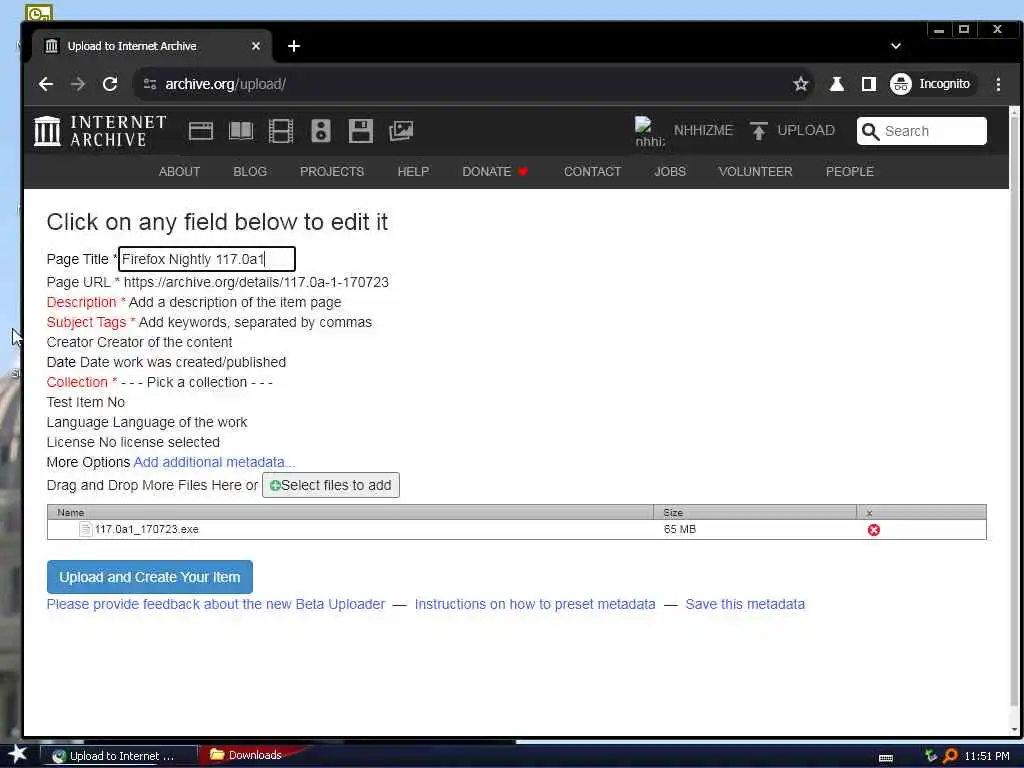Screen dimensions: 1024x768
Task: View site information icon in the address bar
Action: click(150, 84)
